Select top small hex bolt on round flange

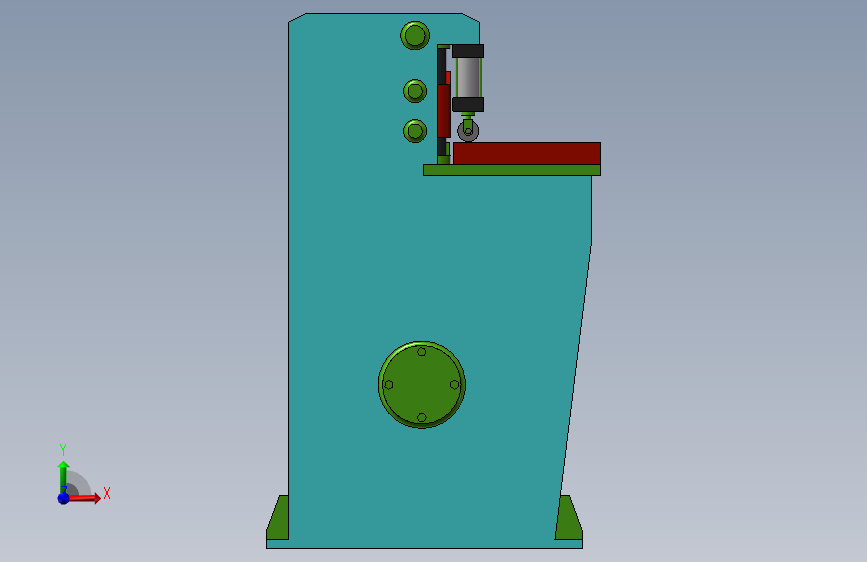(x=421, y=352)
